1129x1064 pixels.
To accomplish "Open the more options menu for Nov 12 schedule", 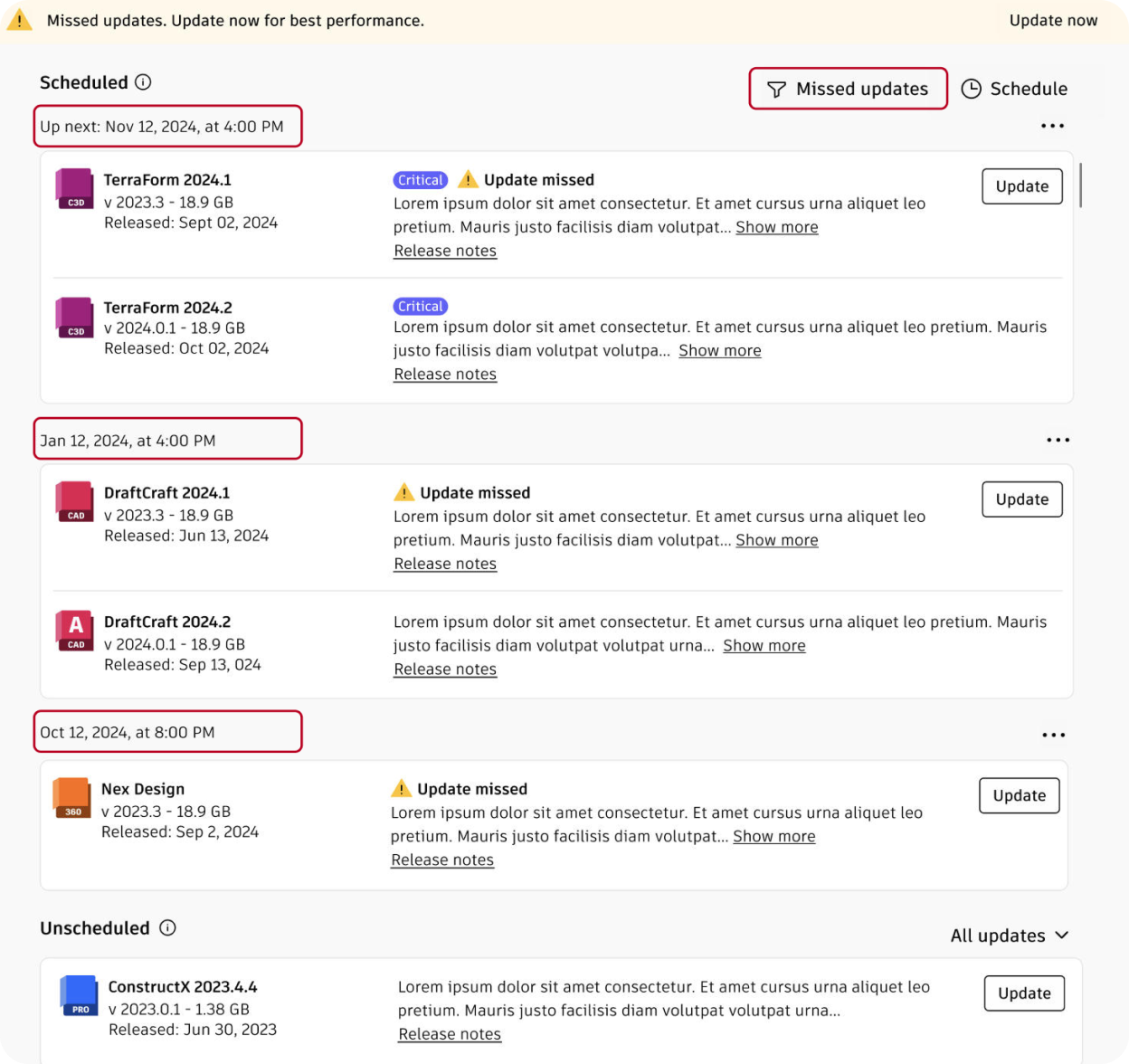I will coord(1052,126).
